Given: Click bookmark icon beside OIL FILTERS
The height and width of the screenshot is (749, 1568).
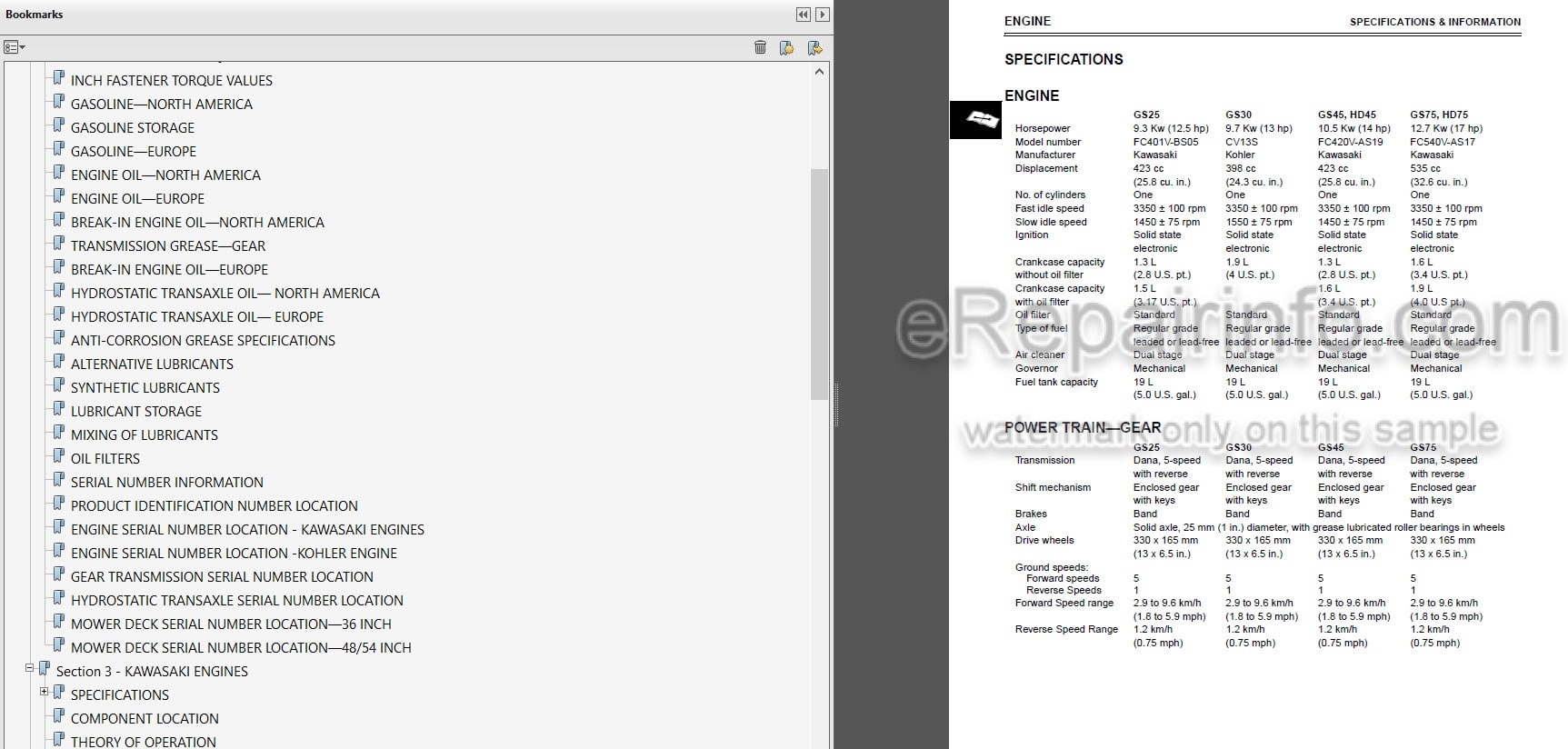Looking at the screenshot, I should click(x=59, y=456).
